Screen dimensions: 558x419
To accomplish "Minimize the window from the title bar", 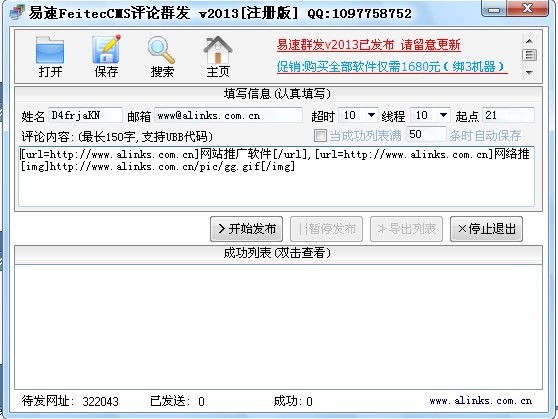I will coord(494,9).
